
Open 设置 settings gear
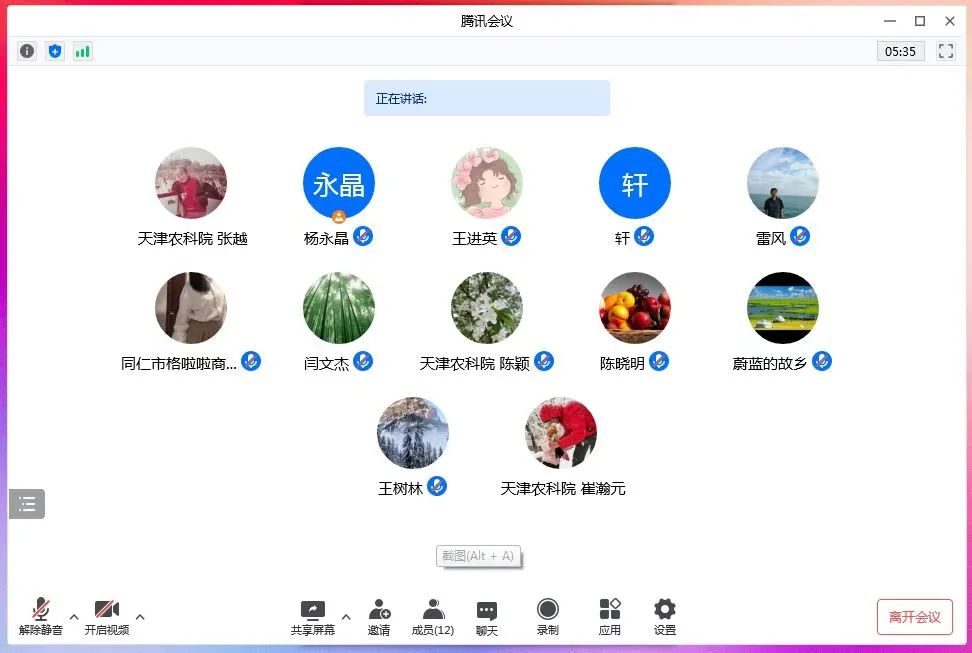pyautogui.click(x=665, y=617)
